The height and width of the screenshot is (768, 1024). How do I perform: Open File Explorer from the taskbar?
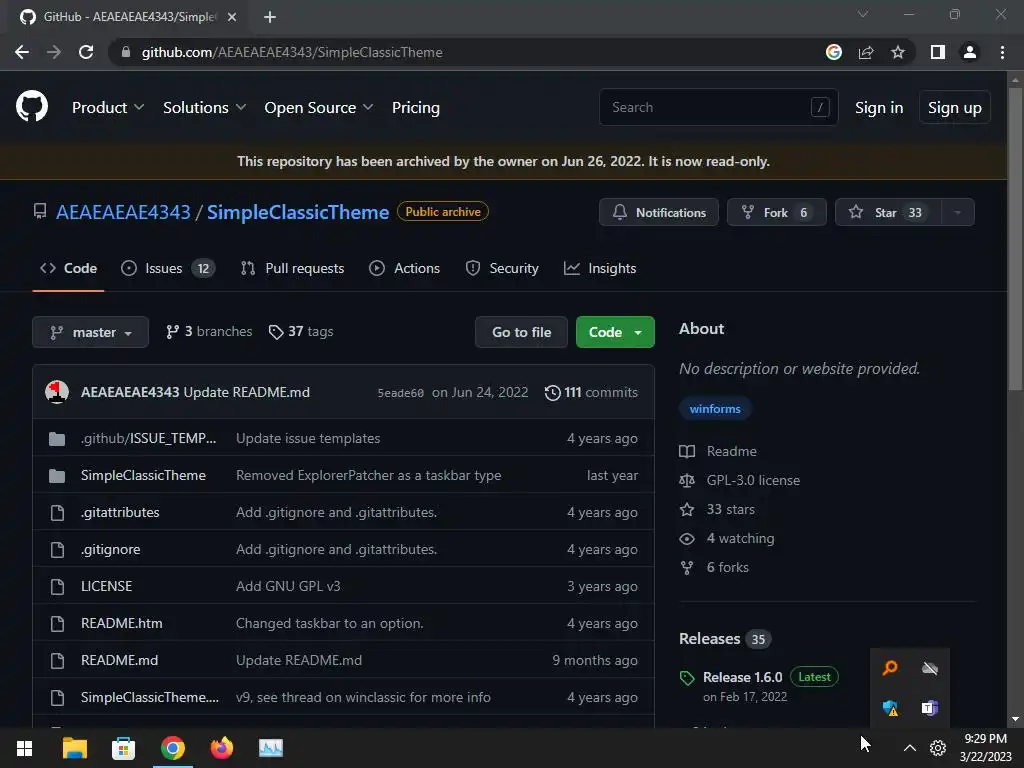coord(74,748)
